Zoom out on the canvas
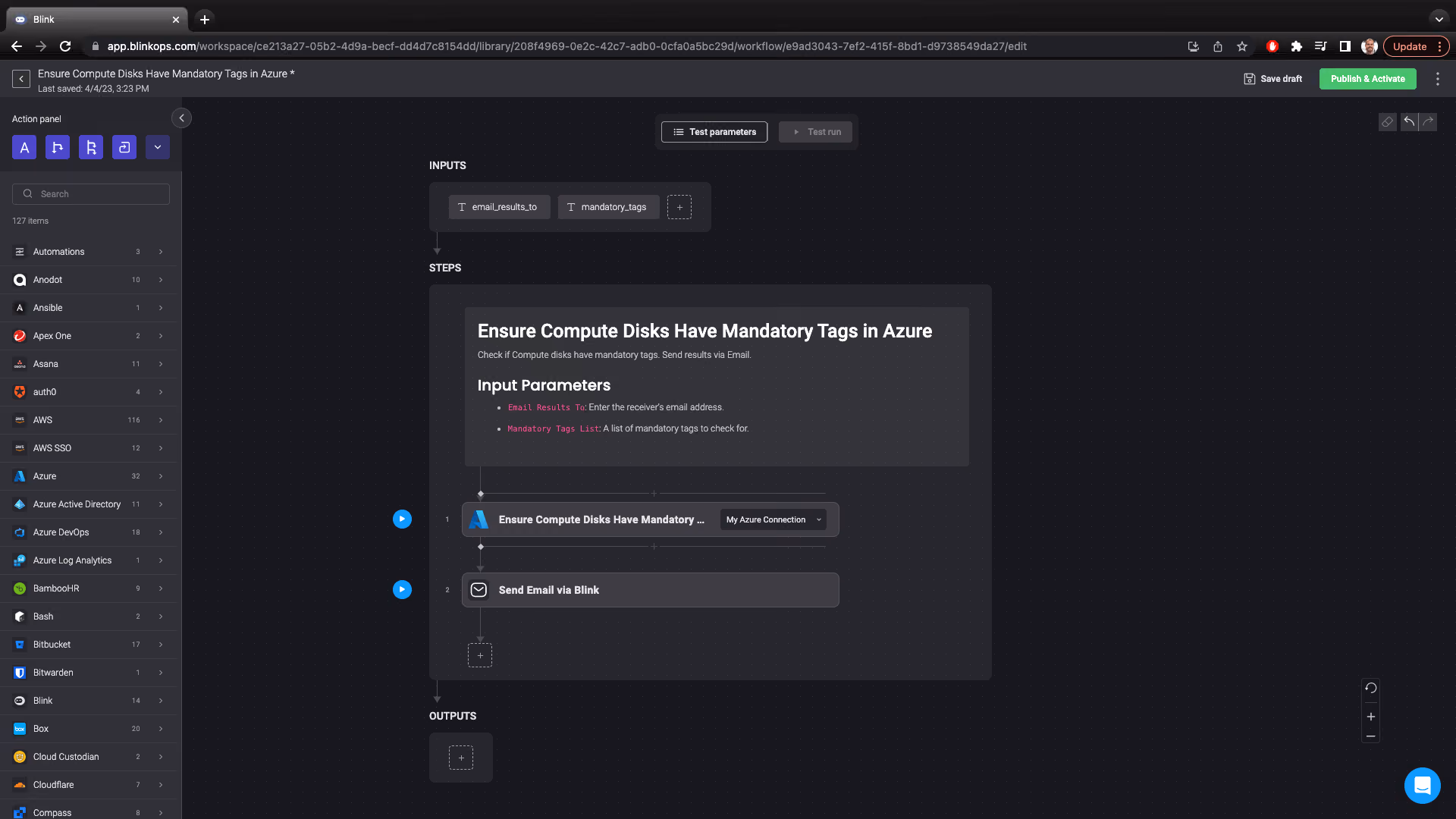Image resolution: width=1456 pixels, height=819 pixels. point(1370,736)
